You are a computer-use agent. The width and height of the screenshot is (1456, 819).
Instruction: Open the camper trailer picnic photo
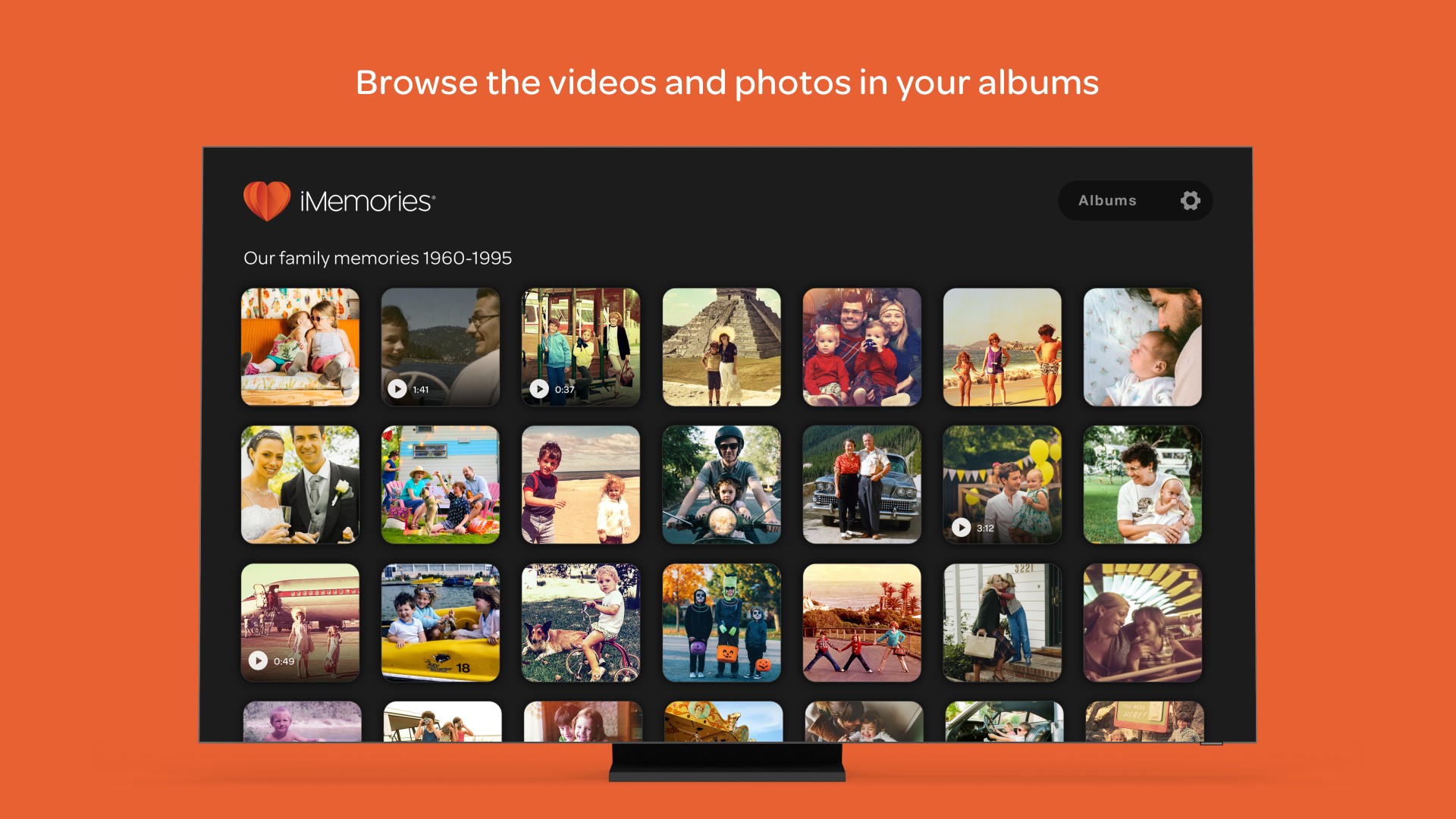(441, 485)
